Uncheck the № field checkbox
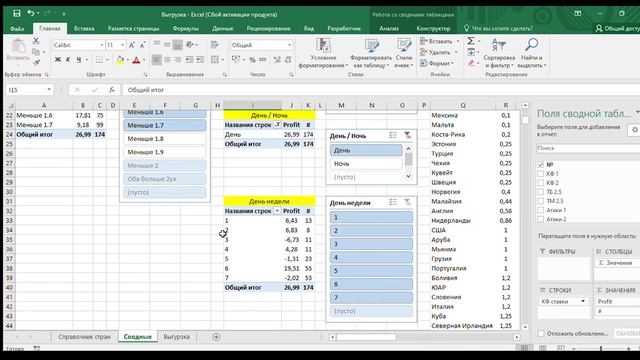The width and height of the screenshot is (640, 360). (541, 164)
